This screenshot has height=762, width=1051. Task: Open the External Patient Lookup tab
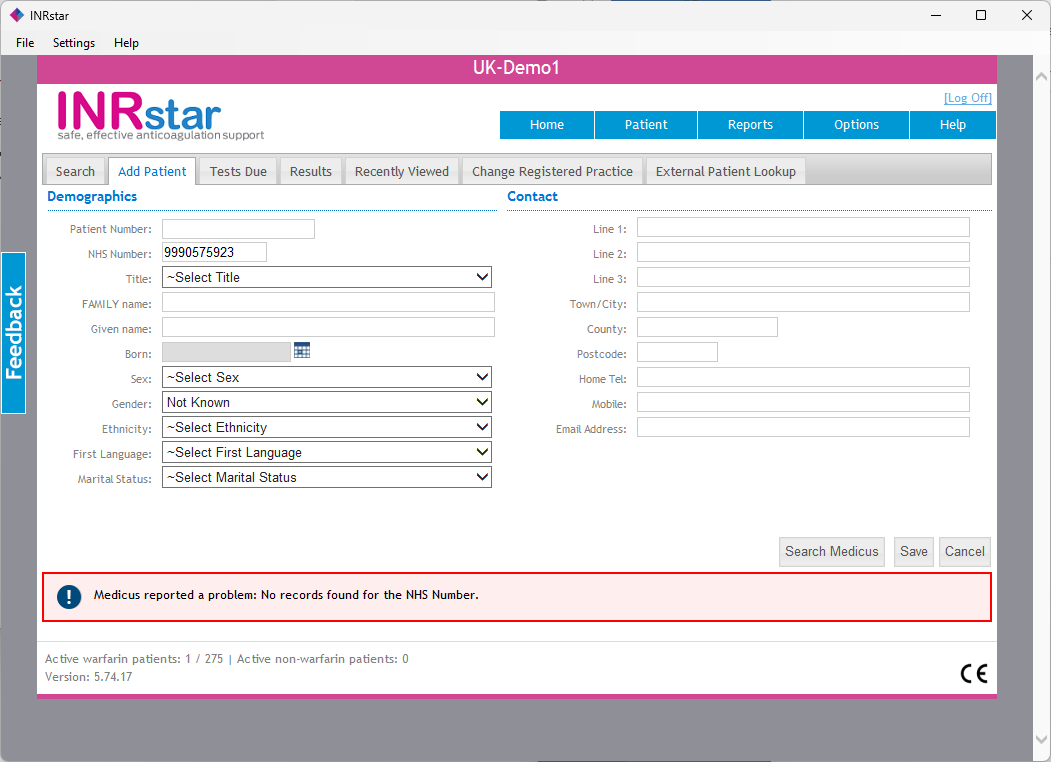click(726, 172)
